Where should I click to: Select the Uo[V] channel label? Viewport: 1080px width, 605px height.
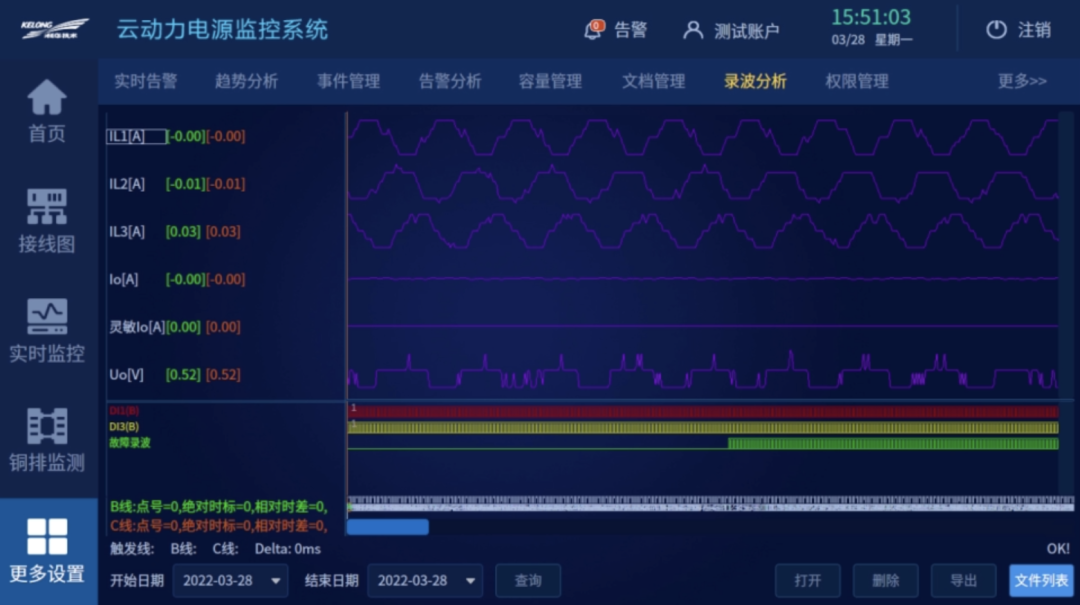(x=126, y=375)
